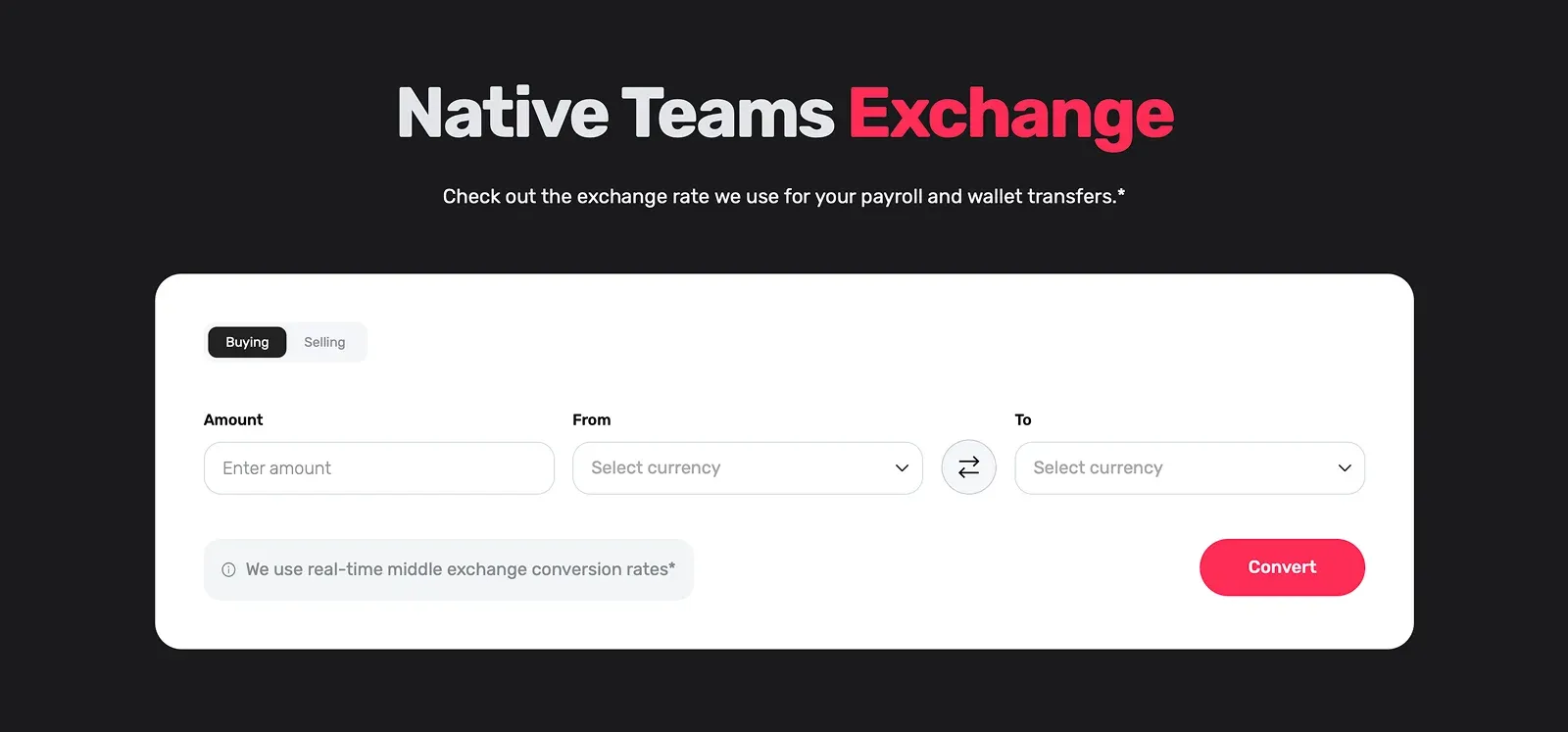The image size is (1568, 732).
Task: Expand the Select currency list under From
Action: pos(747,468)
